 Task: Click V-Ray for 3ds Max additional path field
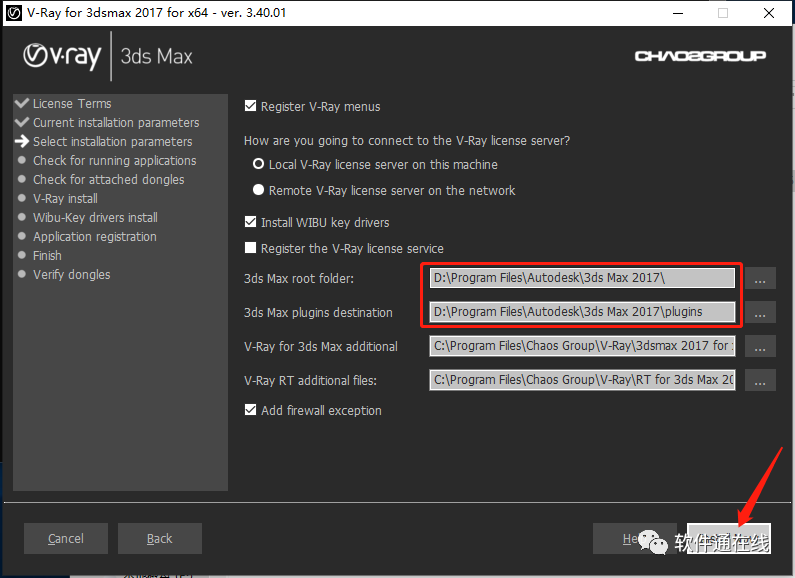[582, 346]
